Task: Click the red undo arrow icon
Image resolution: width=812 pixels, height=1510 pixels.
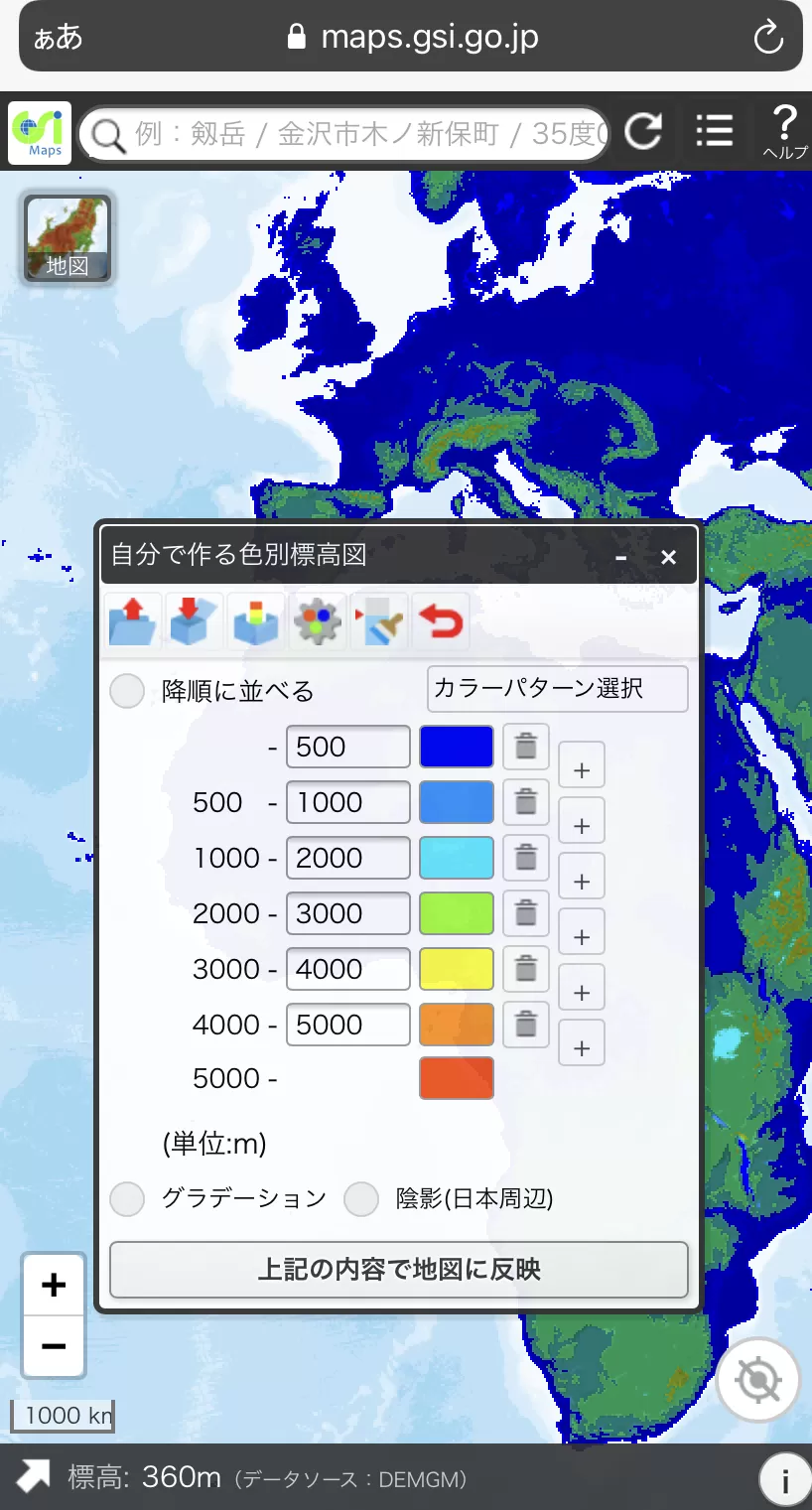Action: pos(440,621)
